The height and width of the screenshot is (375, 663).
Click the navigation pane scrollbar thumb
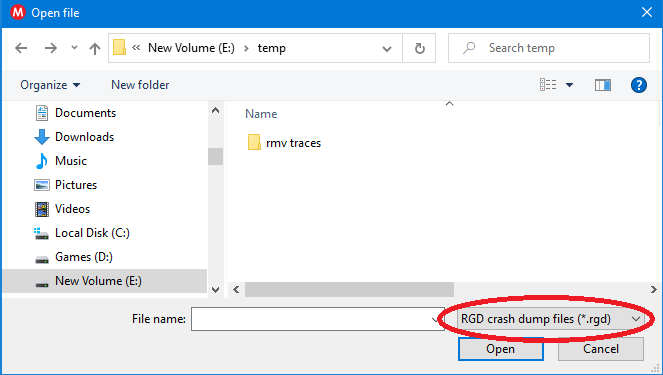[x=215, y=156]
